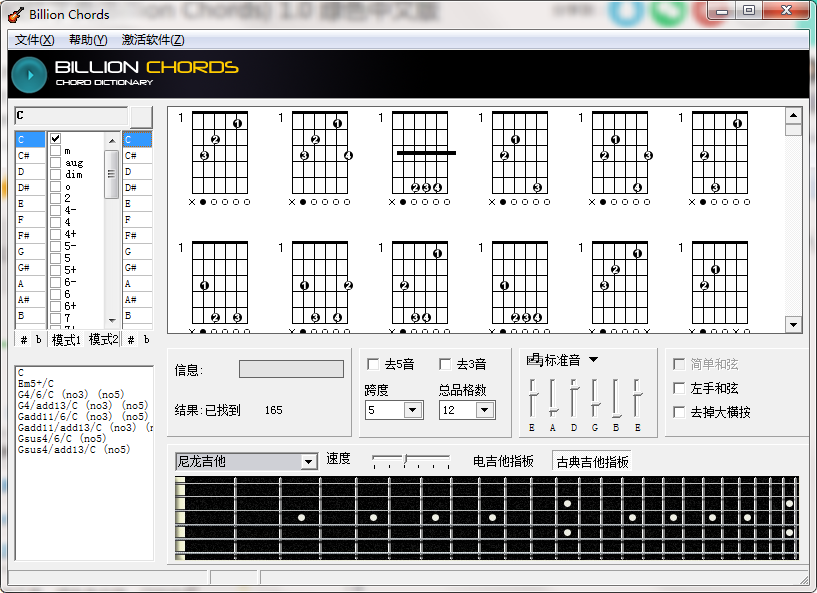Click the small button next to chord name field

coord(141,117)
